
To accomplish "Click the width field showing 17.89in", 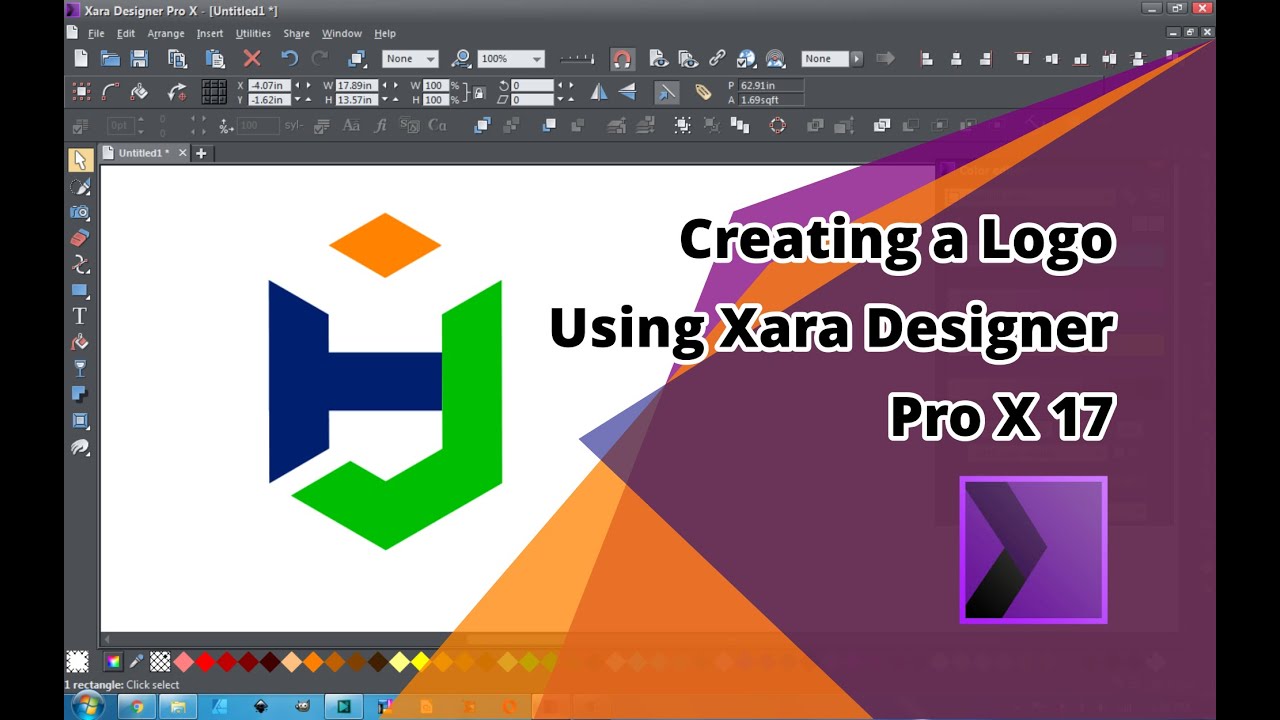I will pyautogui.click(x=356, y=86).
